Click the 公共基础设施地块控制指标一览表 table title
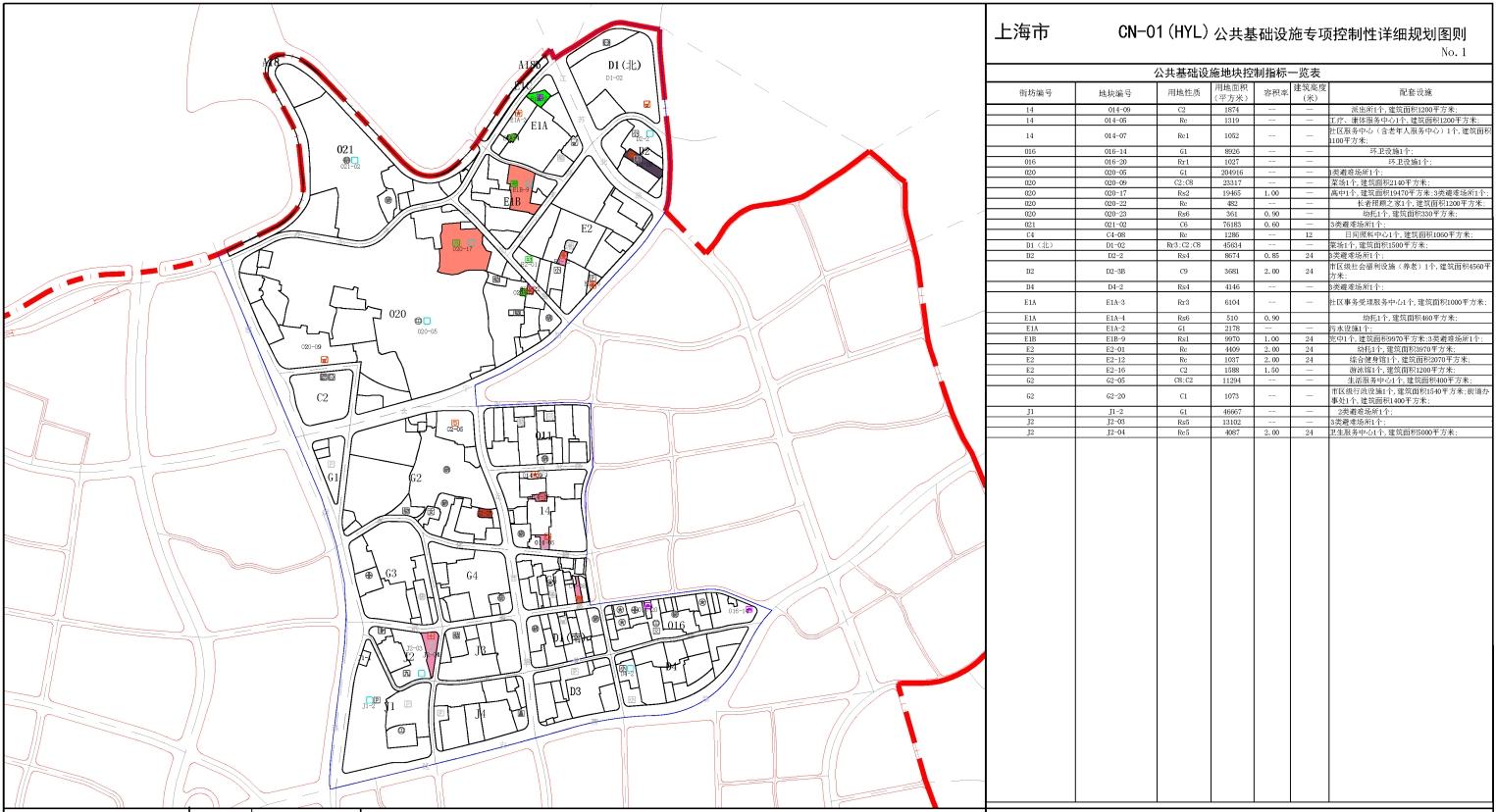 [1237, 74]
